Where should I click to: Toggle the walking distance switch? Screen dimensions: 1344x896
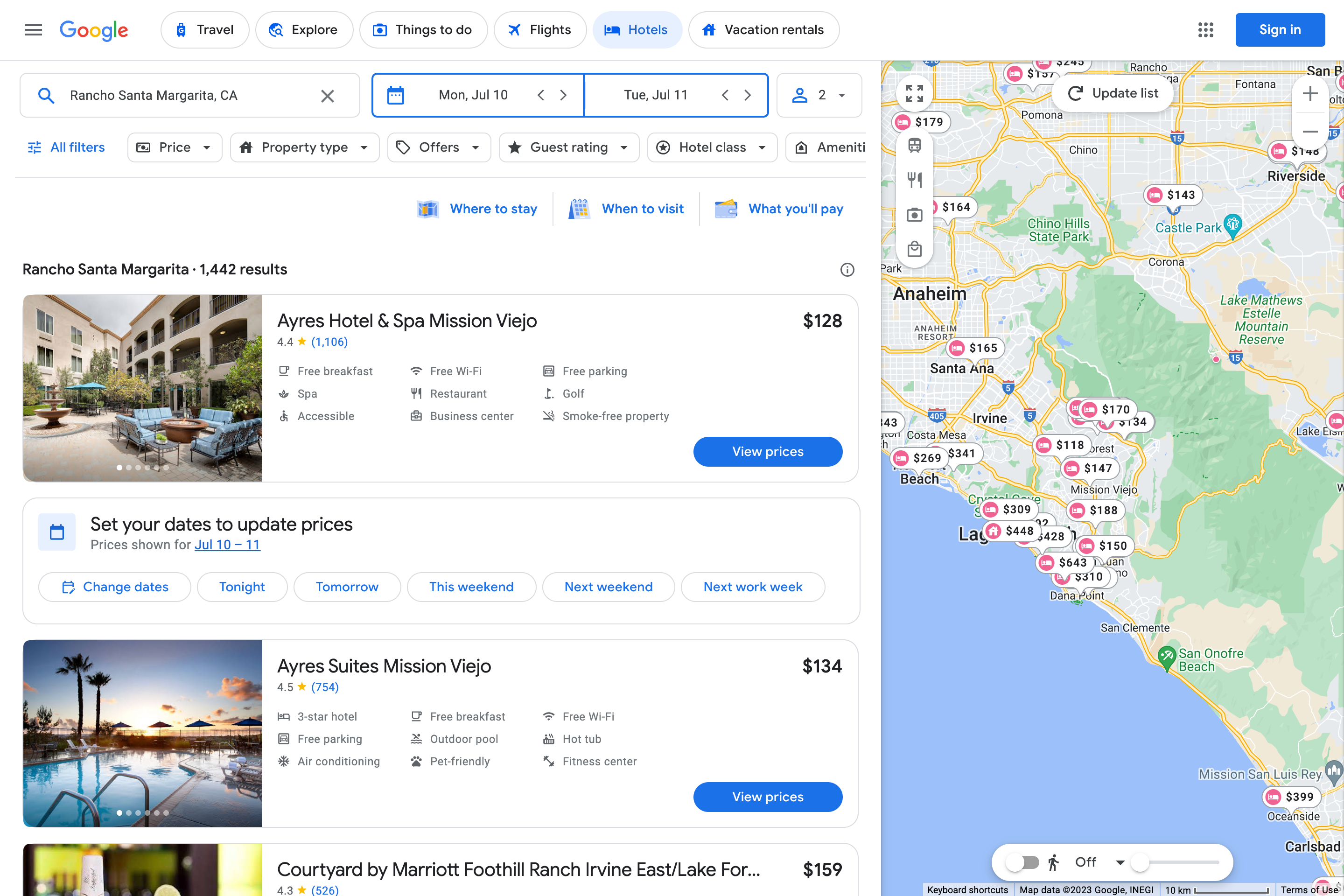click(x=1022, y=862)
